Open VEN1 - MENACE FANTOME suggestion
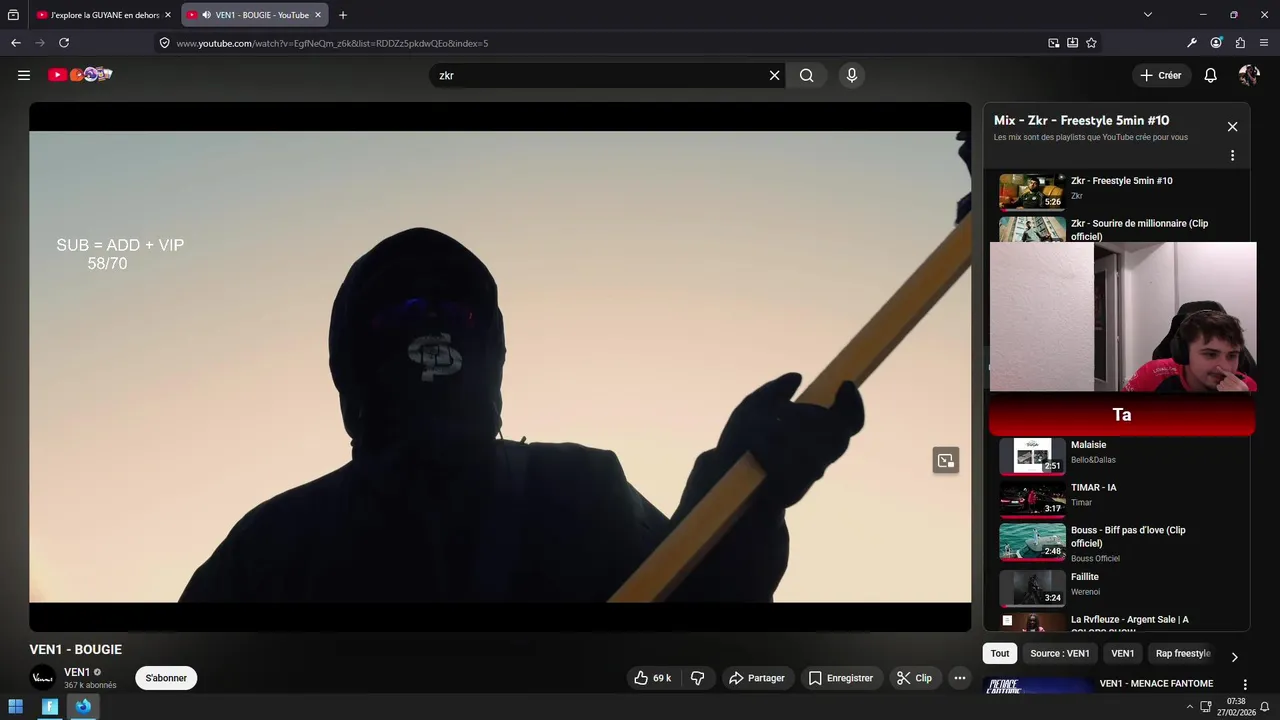The height and width of the screenshot is (720, 1280). (1156, 684)
